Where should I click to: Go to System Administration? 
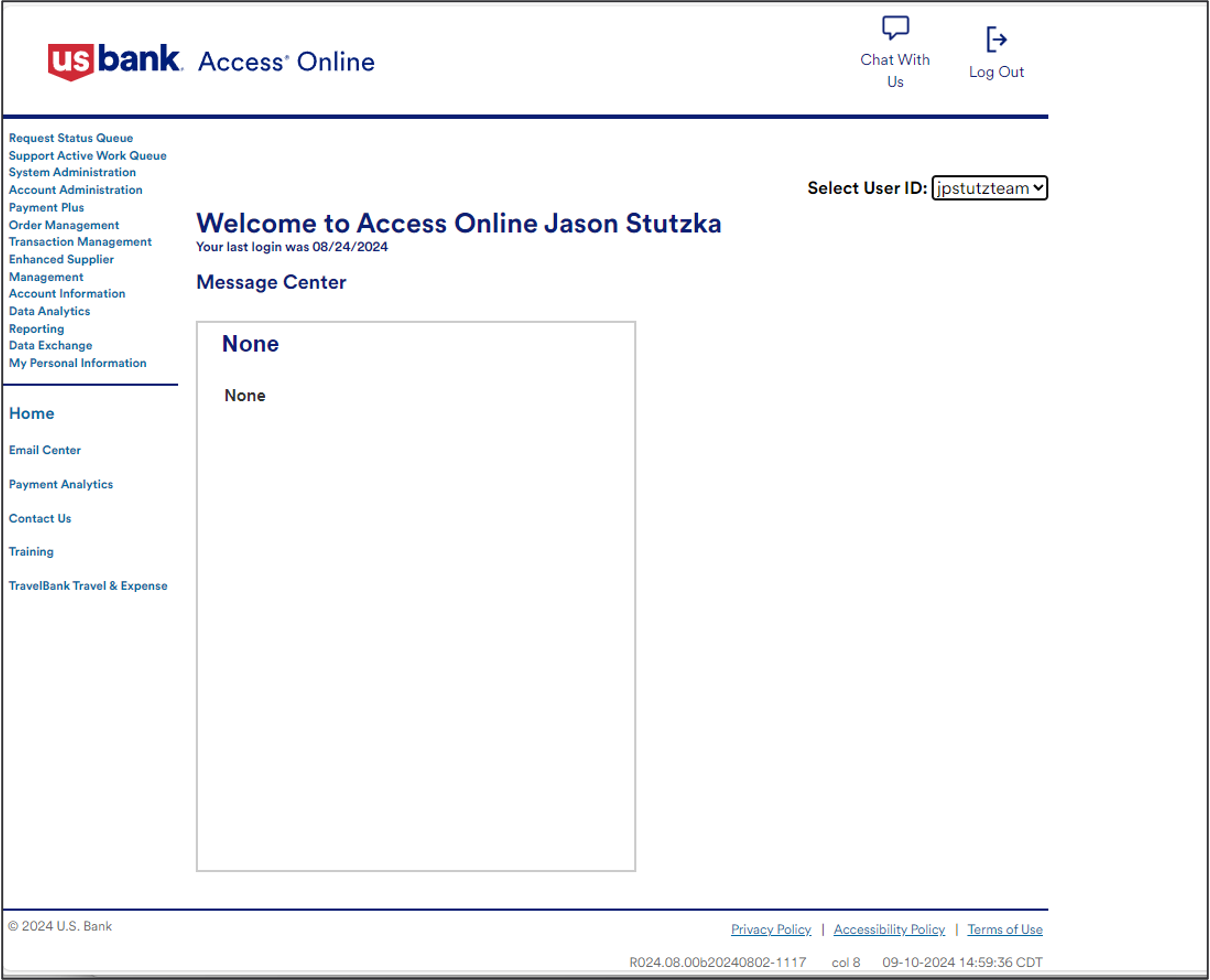pyautogui.click(x=72, y=173)
